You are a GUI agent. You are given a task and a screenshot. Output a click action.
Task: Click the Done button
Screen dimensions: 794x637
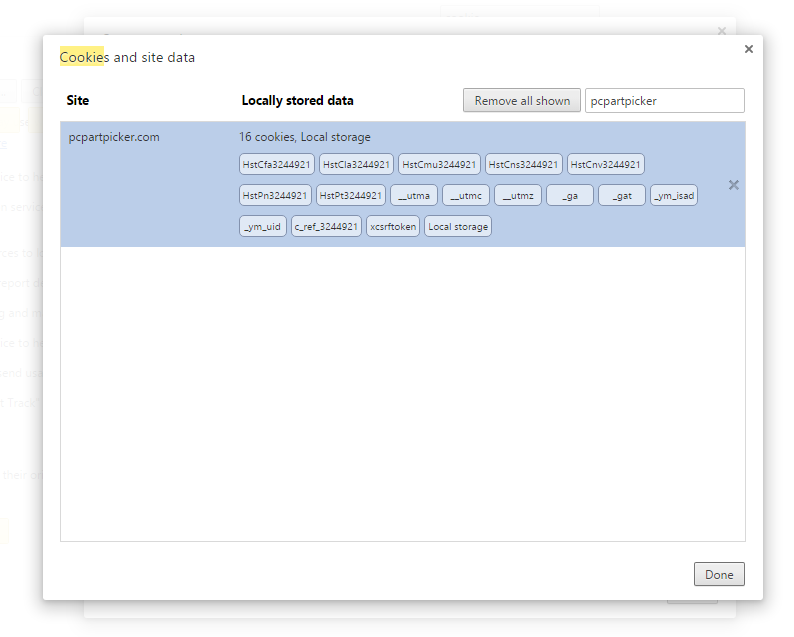coord(719,574)
